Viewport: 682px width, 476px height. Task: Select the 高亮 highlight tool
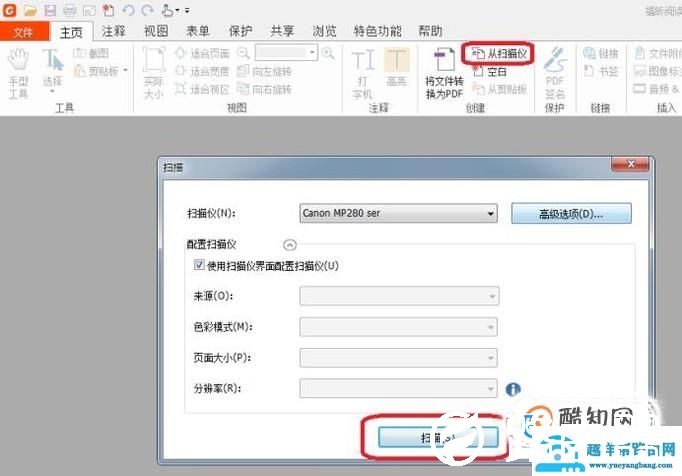396,67
